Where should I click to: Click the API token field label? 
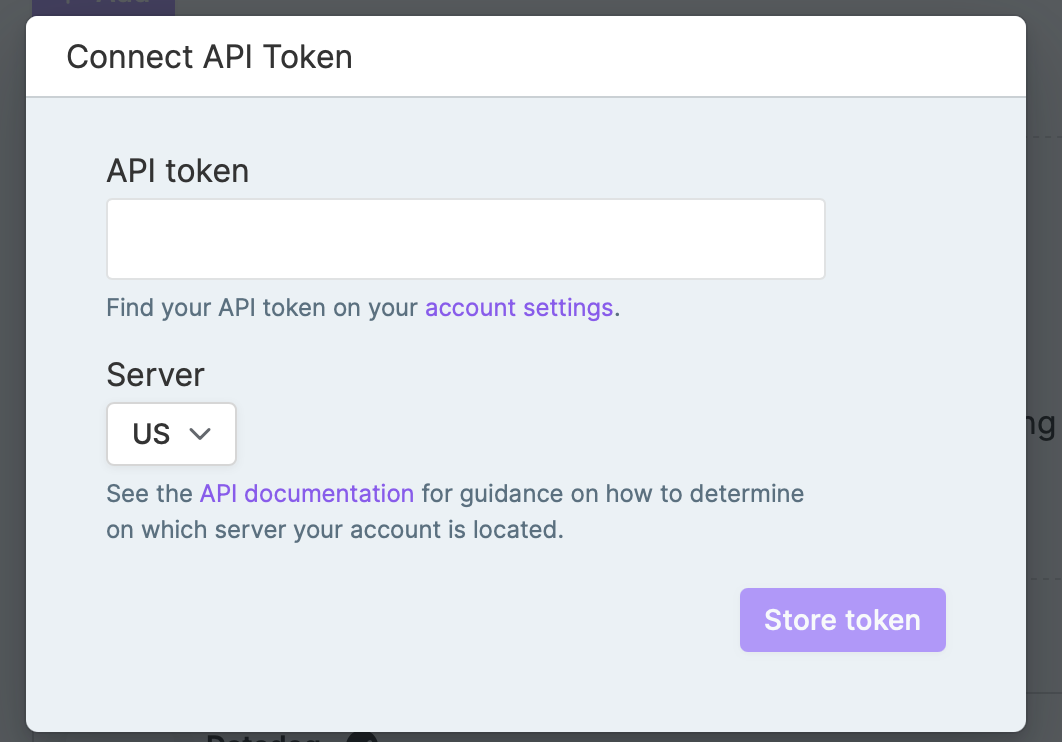[x=177, y=171]
